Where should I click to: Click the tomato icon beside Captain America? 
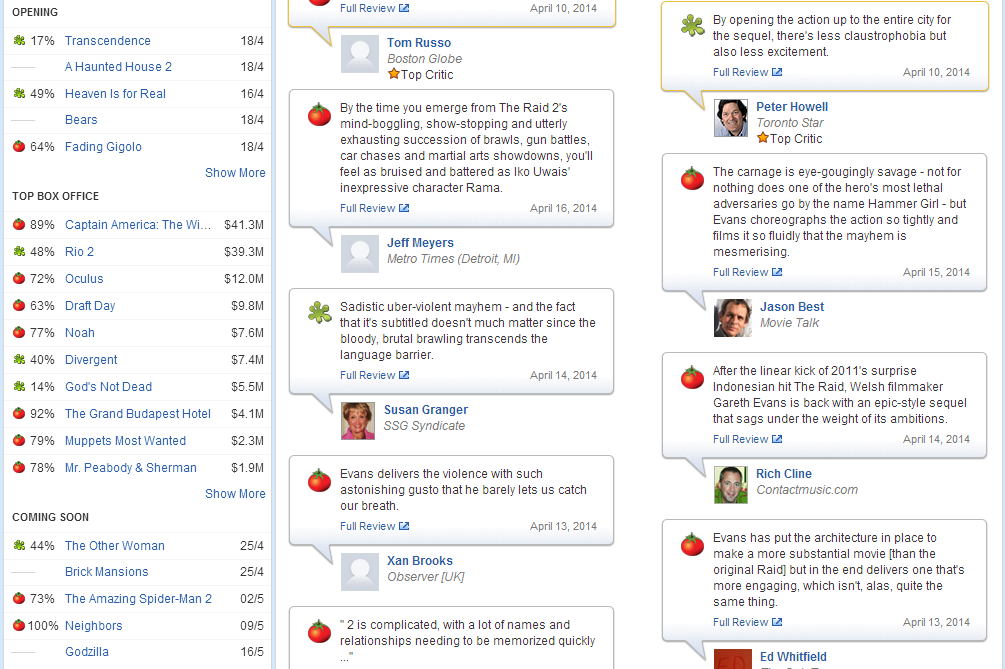pos(19,225)
